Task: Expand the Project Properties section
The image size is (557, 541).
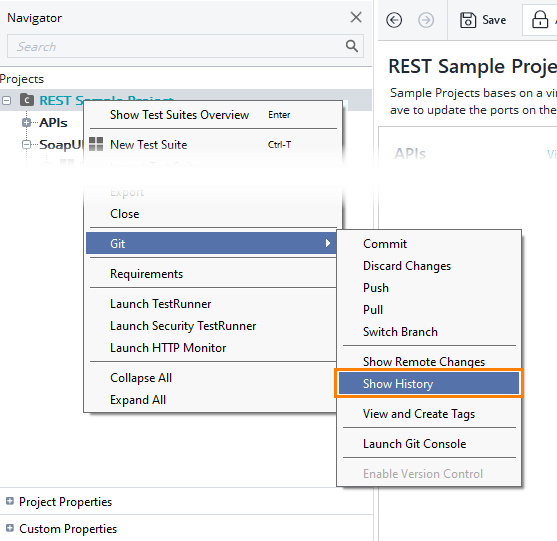Action: (10, 501)
